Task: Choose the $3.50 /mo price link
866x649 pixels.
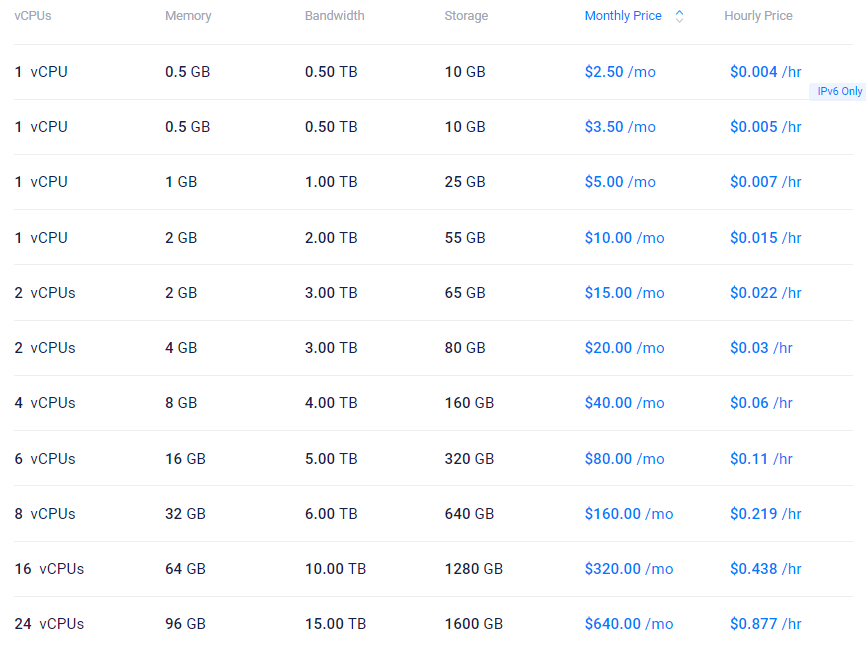Action: tap(620, 127)
